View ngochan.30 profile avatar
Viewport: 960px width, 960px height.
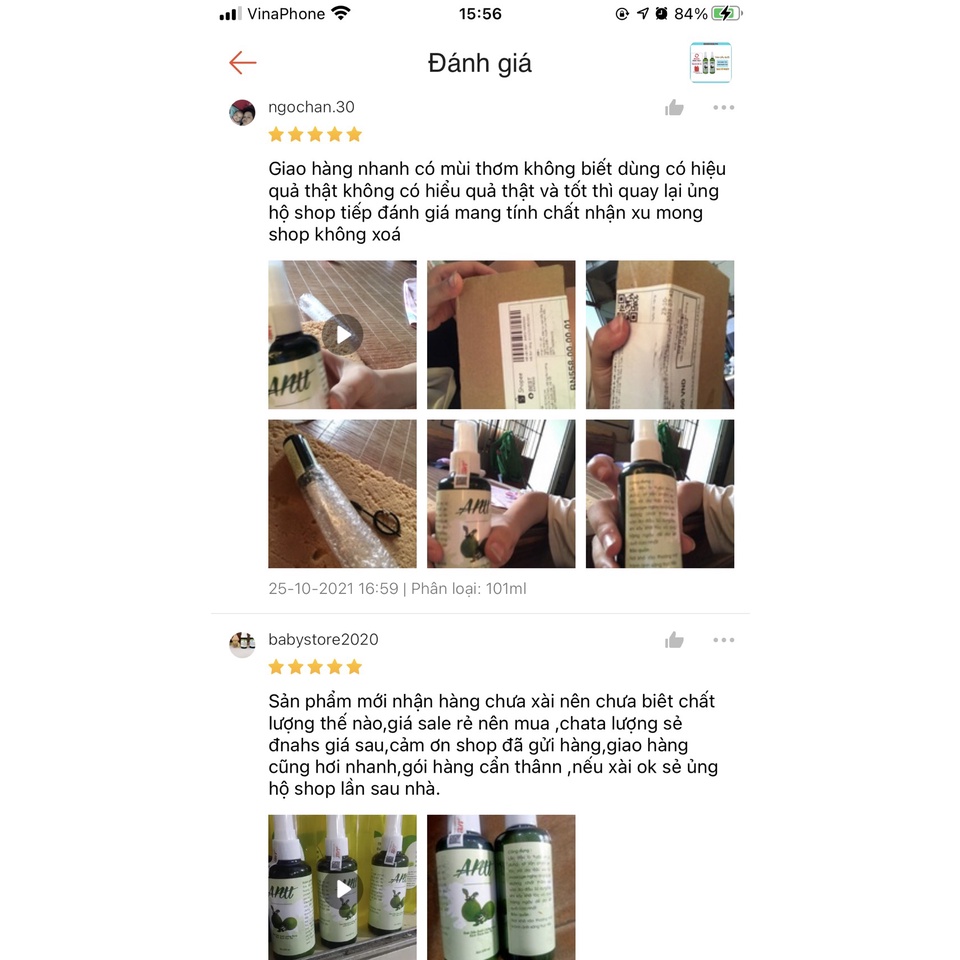(x=242, y=113)
